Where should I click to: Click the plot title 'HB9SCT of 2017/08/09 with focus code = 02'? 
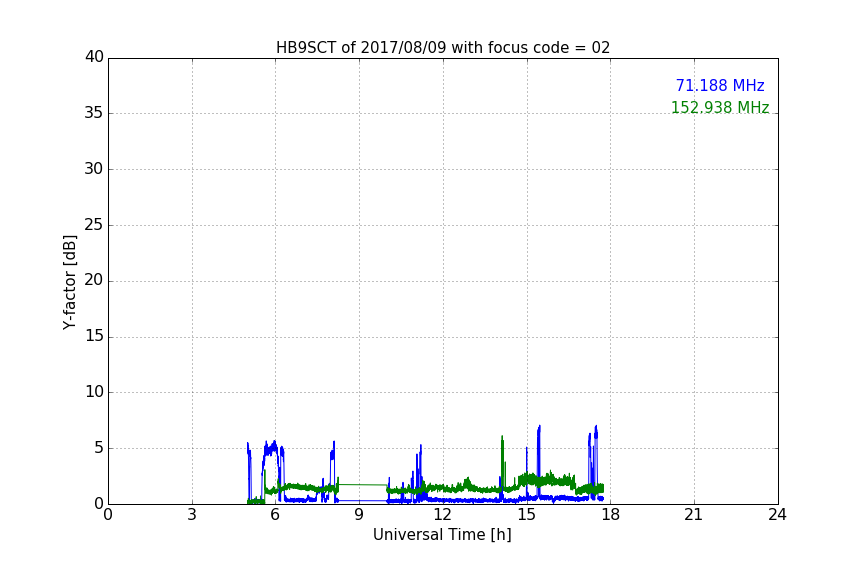tap(443, 48)
